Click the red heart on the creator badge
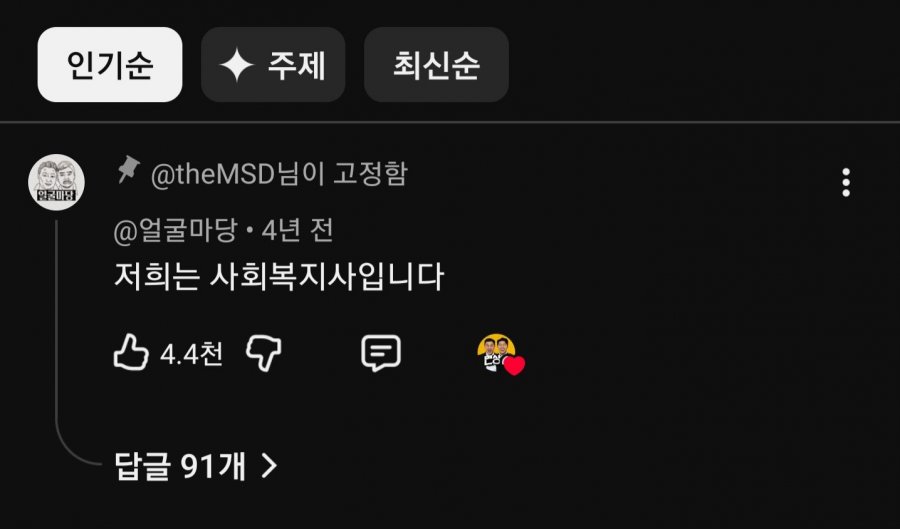The width and height of the screenshot is (900, 529). coord(514,365)
